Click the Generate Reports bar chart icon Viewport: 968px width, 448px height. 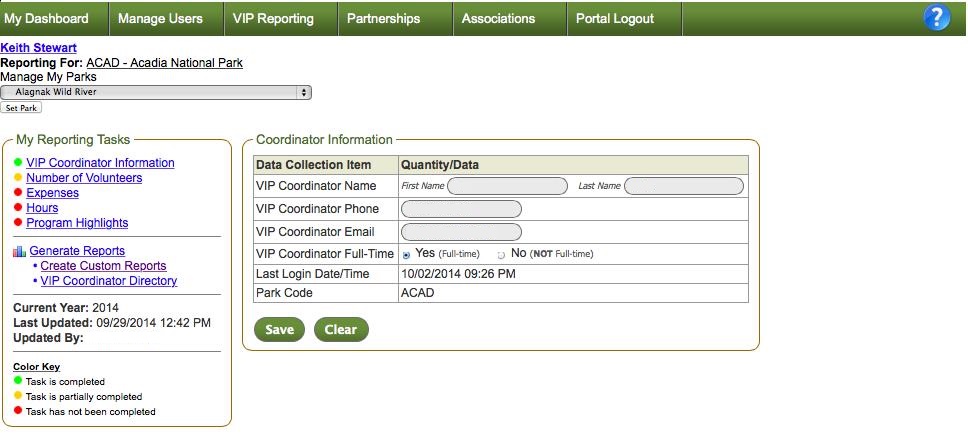click(19, 251)
